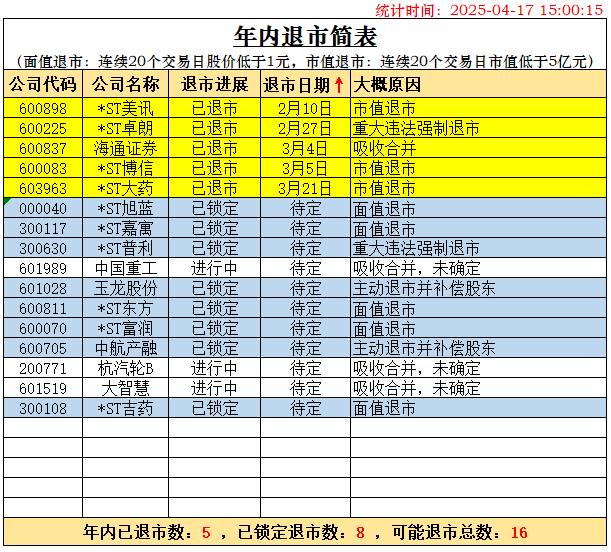Select the 中国重工 company cell
Viewport: 611px width, 552px height.
pos(125,268)
